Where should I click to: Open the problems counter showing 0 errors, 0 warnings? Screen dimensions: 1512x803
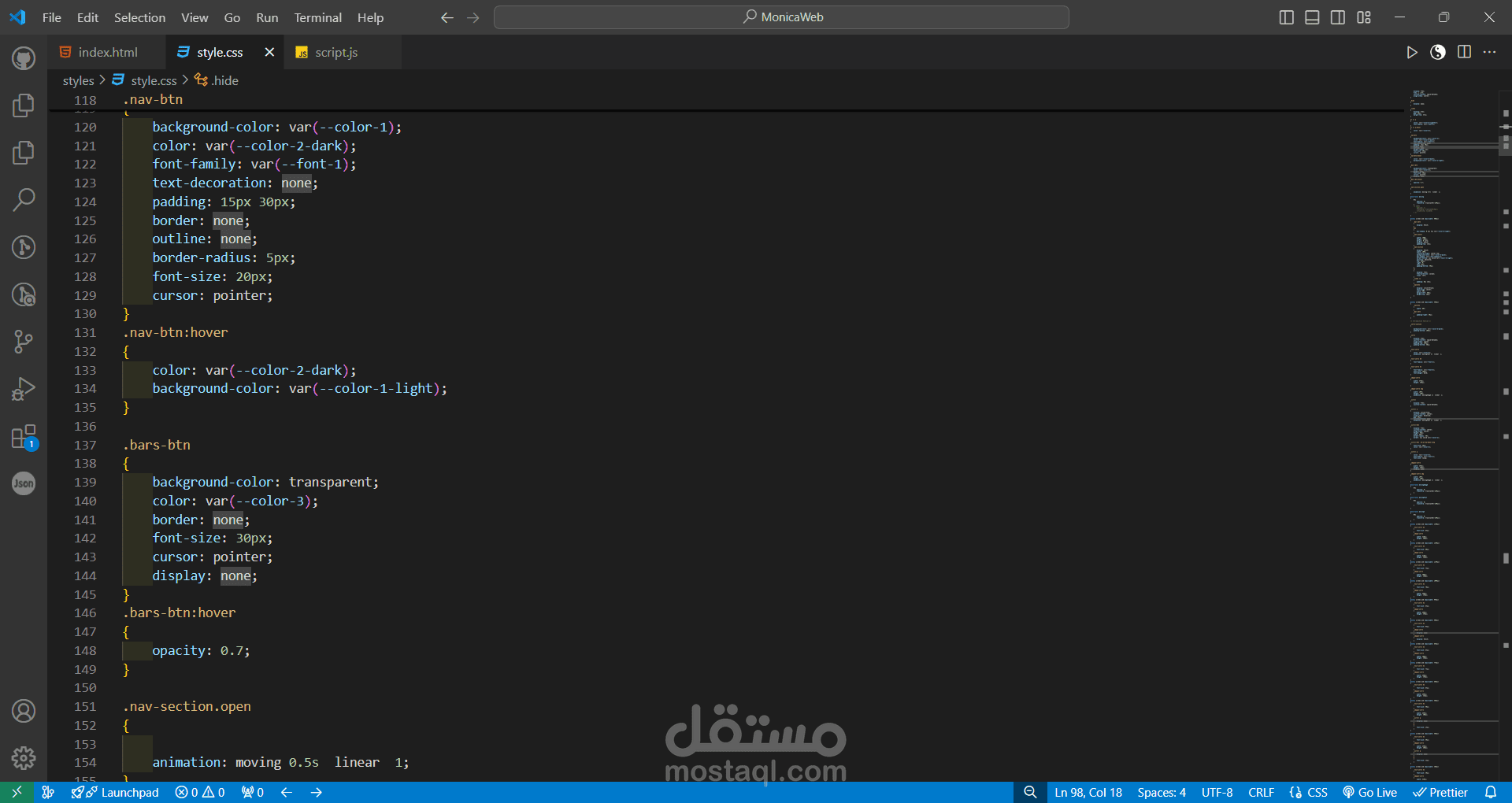coord(200,792)
